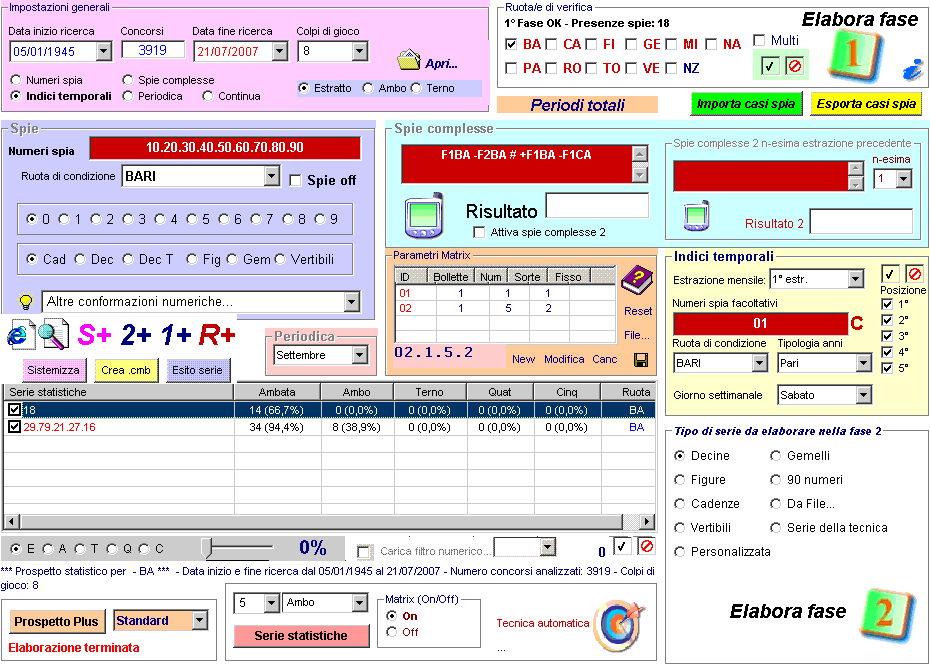Click the PDA icon under Spie complesse
This screenshot has width=930, height=667.
click(423, 215)
